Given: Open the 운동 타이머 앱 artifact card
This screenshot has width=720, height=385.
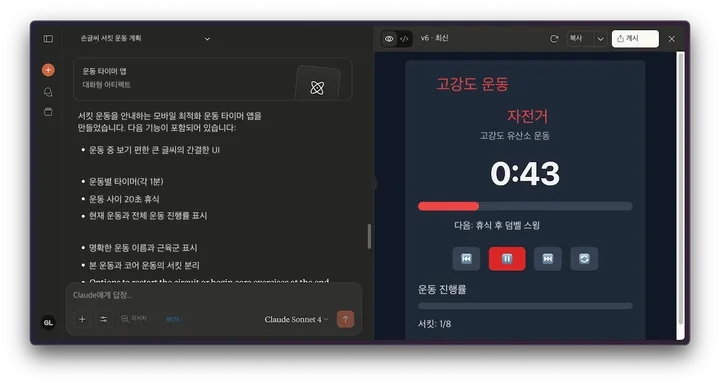Looking at the screenshot, I should pos(213,79).
